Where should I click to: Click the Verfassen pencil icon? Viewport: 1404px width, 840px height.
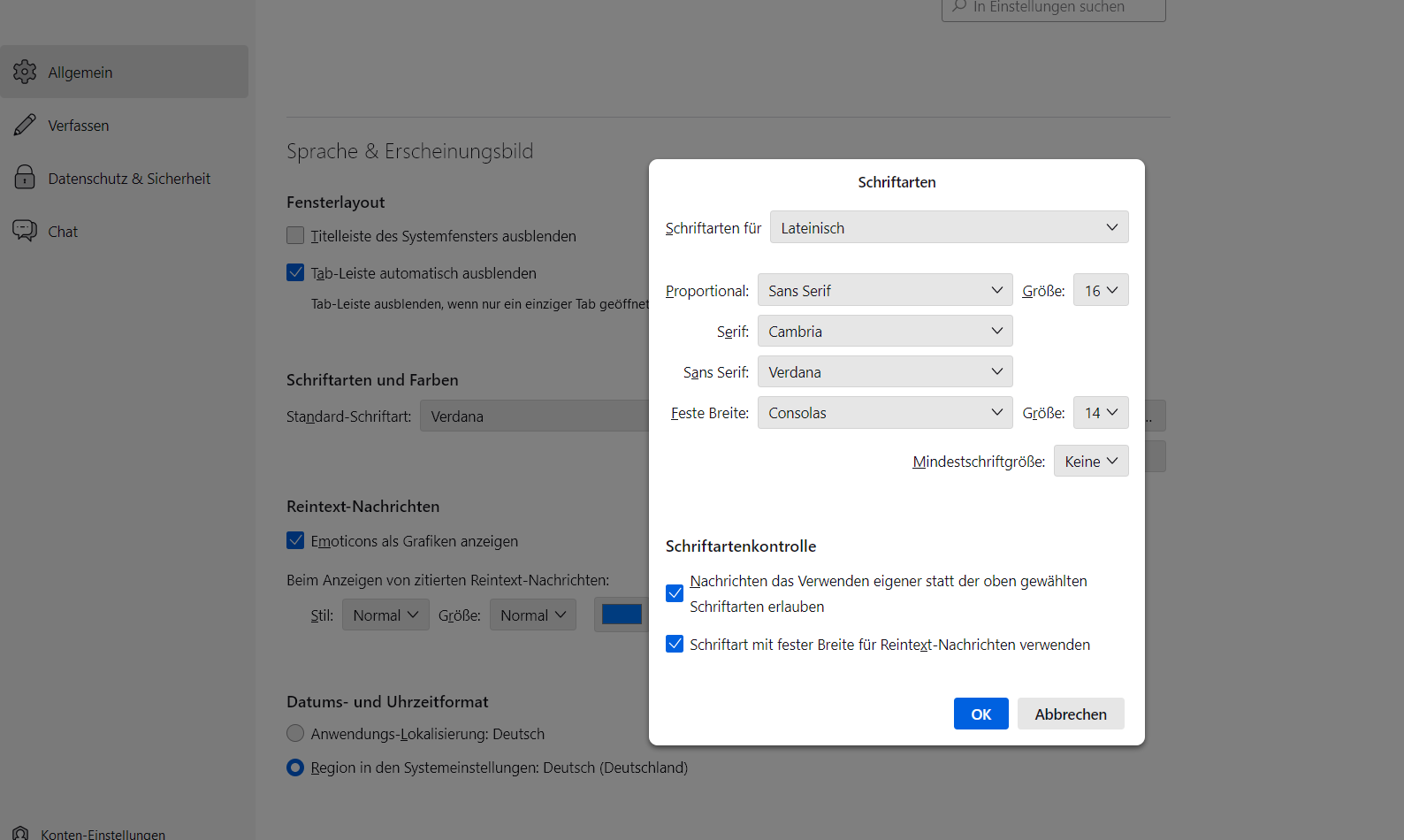tap(25, 125)
